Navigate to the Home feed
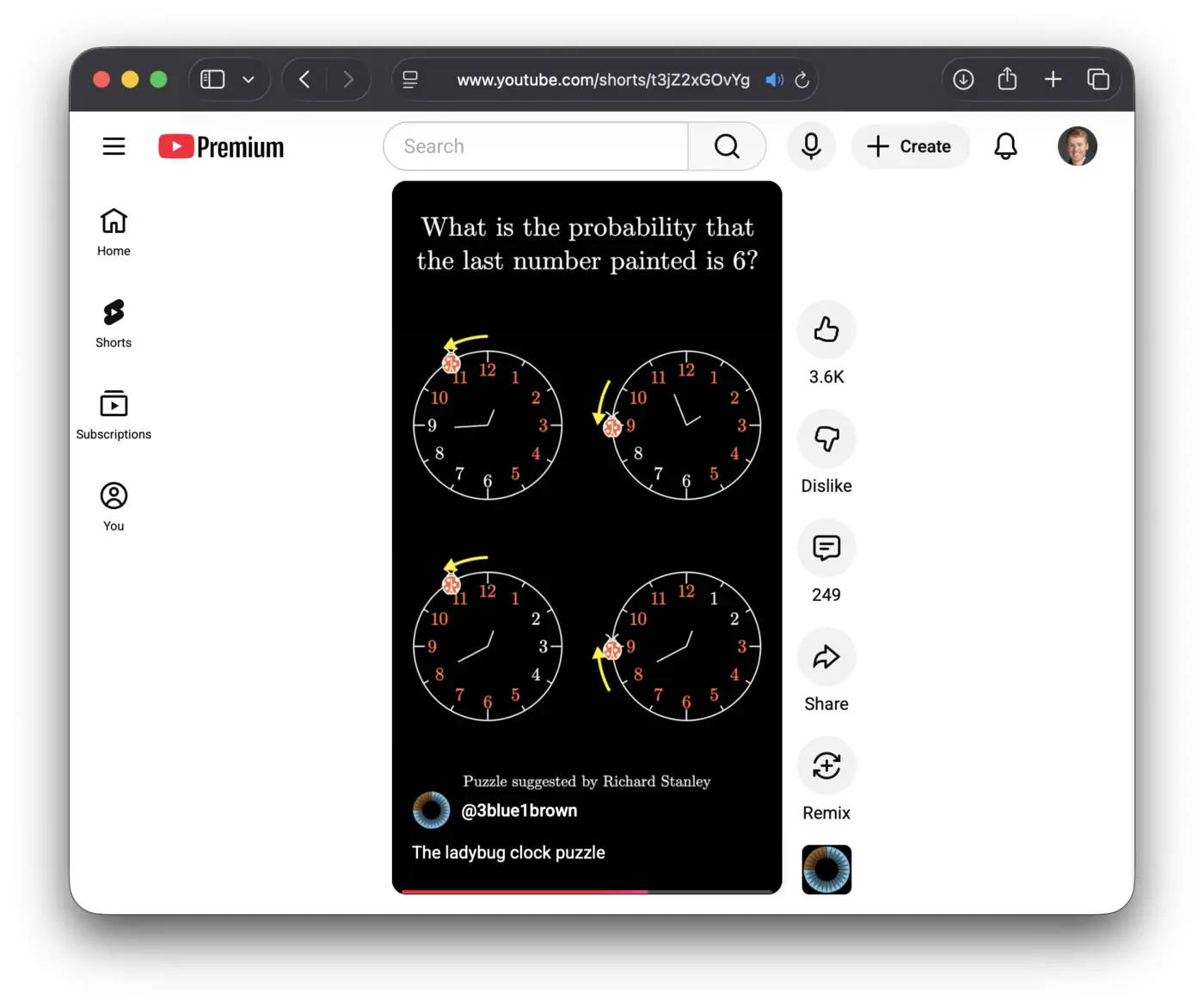 [113, 230]
